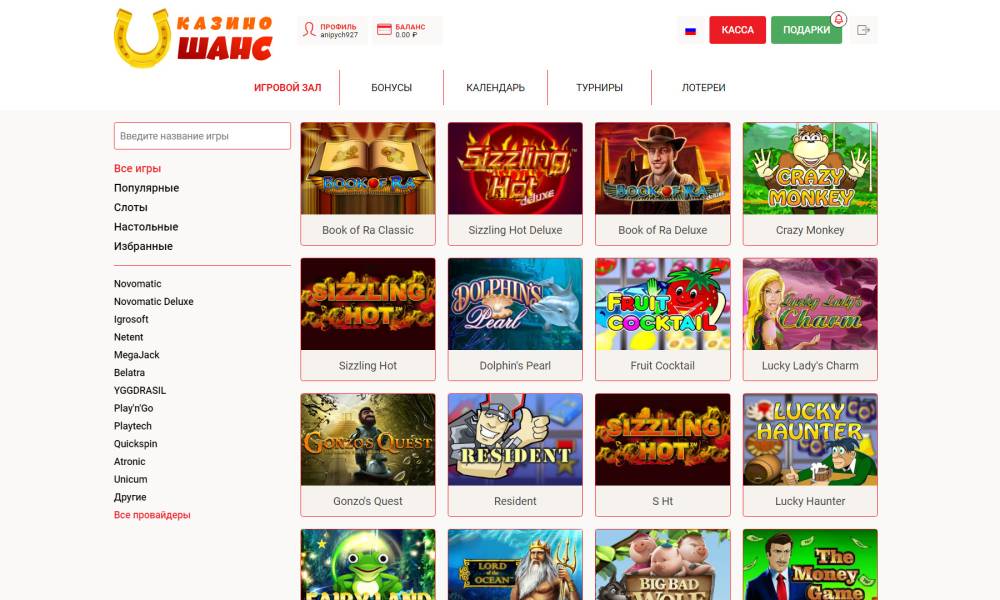Filter by Novomatic Deluxe provider
Screen dimensions: 1000x600
[154, 302]
